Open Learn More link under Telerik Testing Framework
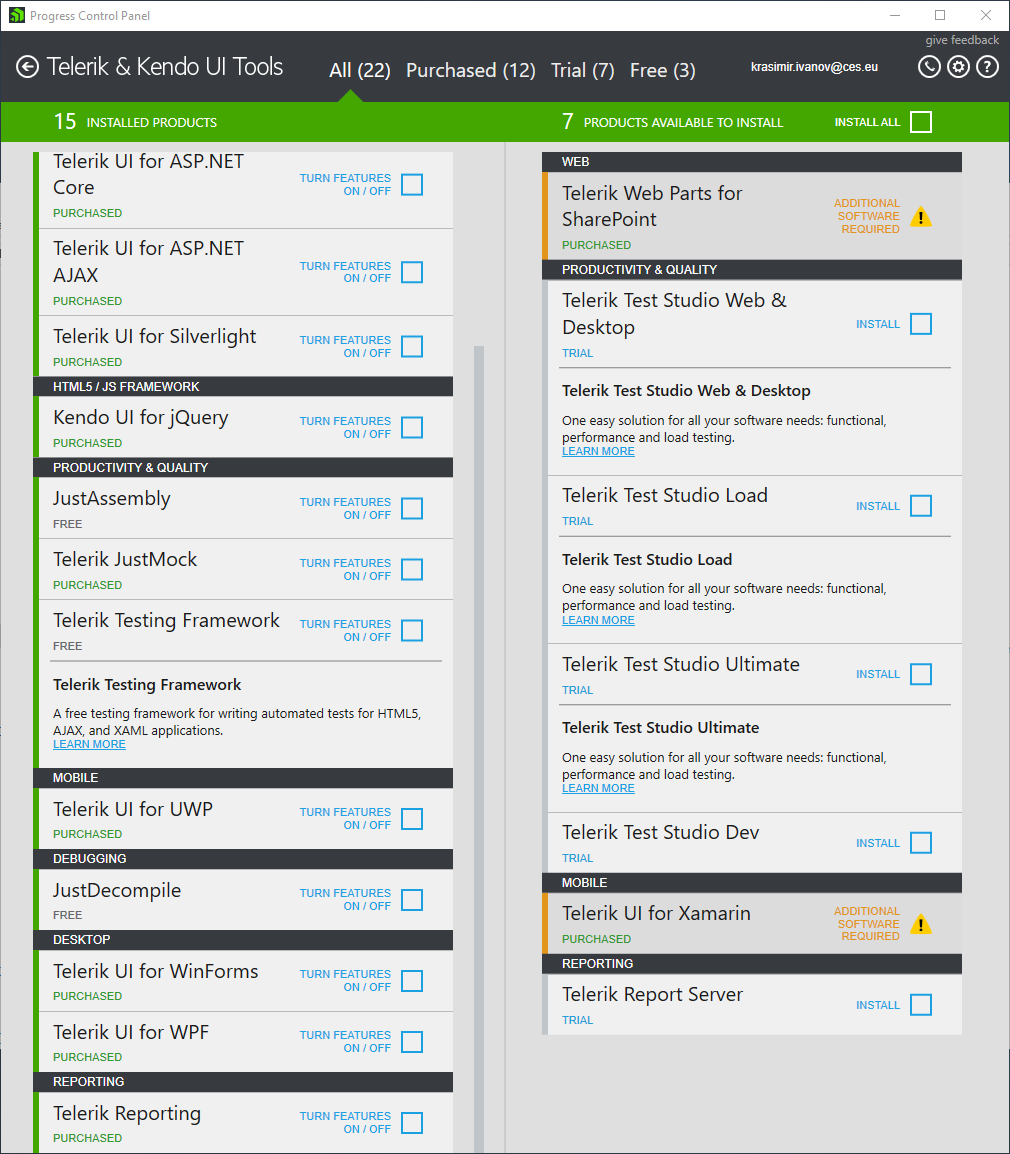Viewport: 1010px width, 1154px height. 89,744
